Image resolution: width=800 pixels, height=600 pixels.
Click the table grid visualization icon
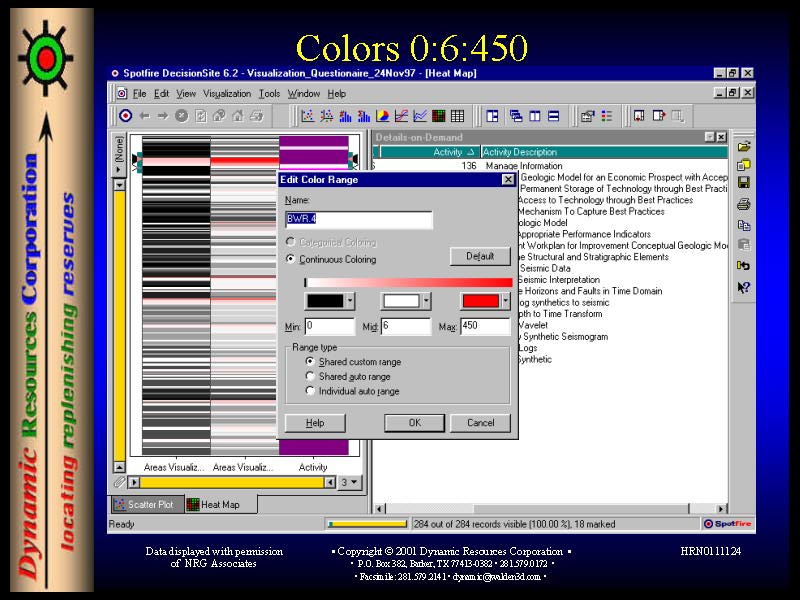457,116
